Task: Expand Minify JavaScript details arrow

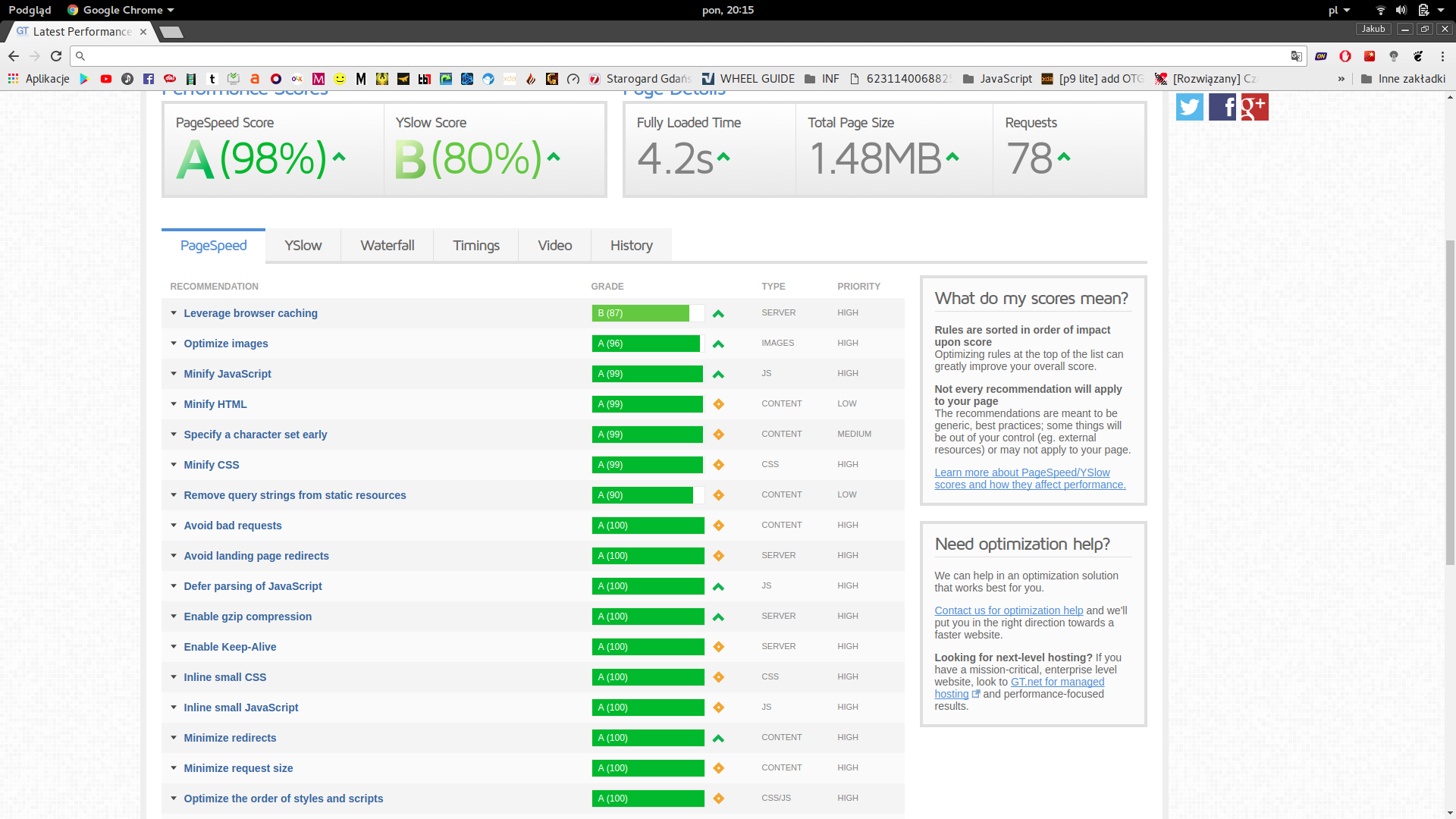Action: (x=174, y=374)
